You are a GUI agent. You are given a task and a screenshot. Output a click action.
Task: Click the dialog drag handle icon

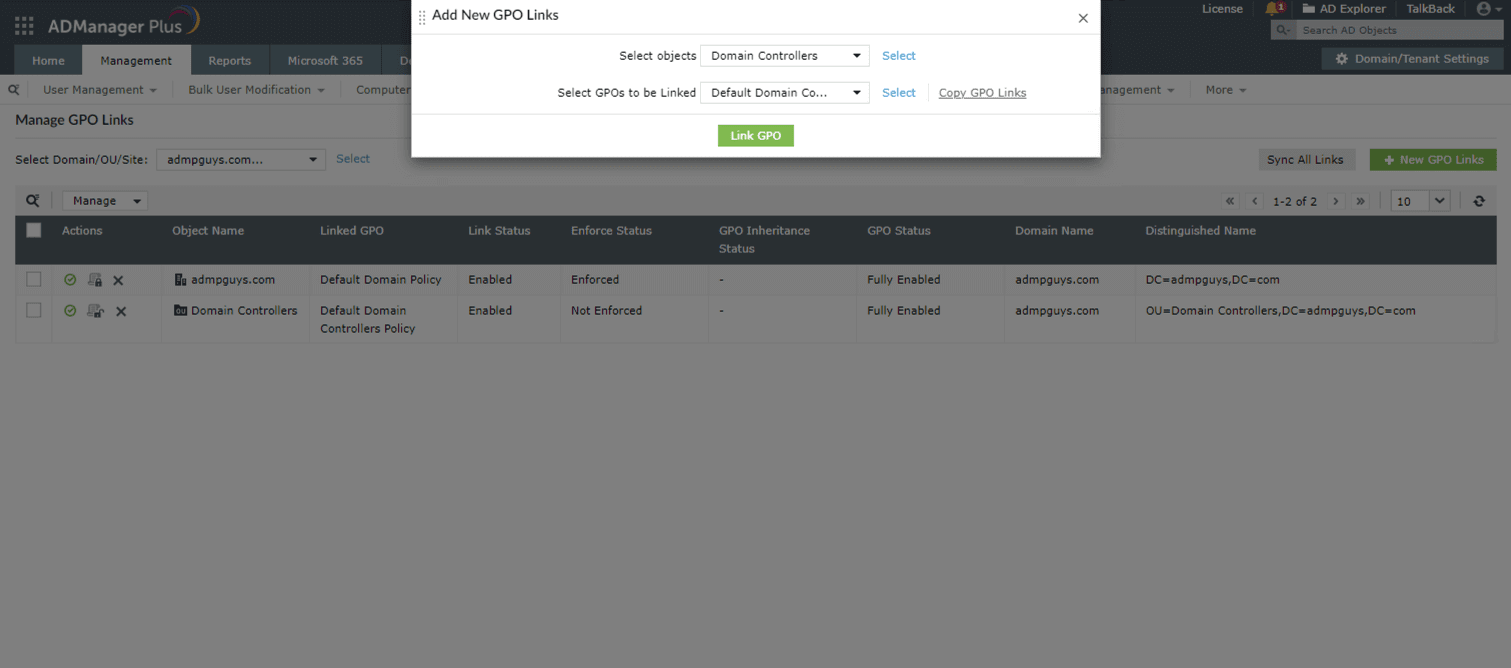pyautogui.click(x=422, y=17)
